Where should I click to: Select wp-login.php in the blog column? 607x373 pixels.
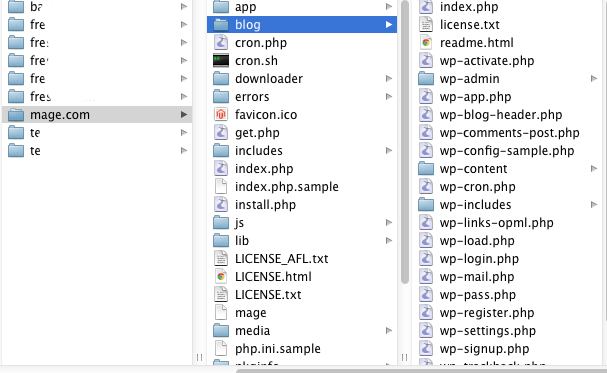pyautogui.click(x=479, y=259)
